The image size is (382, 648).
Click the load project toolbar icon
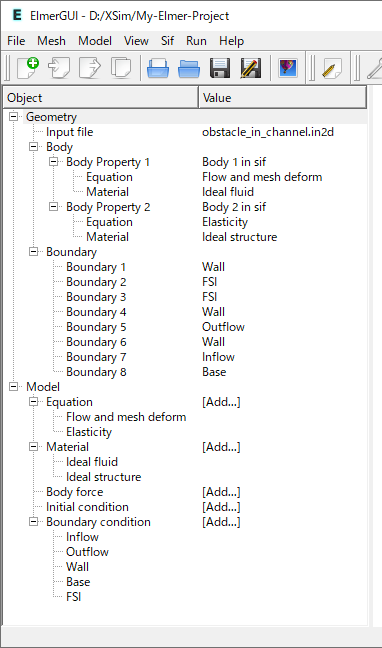point(59,67)
